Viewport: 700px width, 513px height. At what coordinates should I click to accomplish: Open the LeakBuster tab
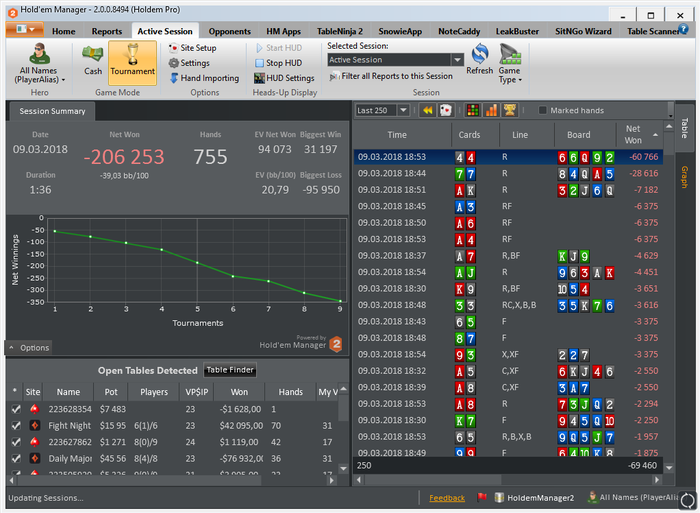click(x=517, y=31)
